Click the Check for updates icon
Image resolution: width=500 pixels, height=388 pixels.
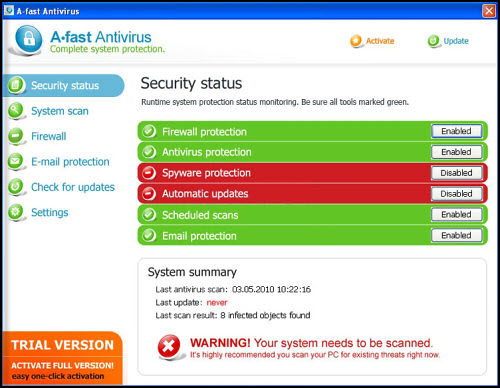(15, 187)
